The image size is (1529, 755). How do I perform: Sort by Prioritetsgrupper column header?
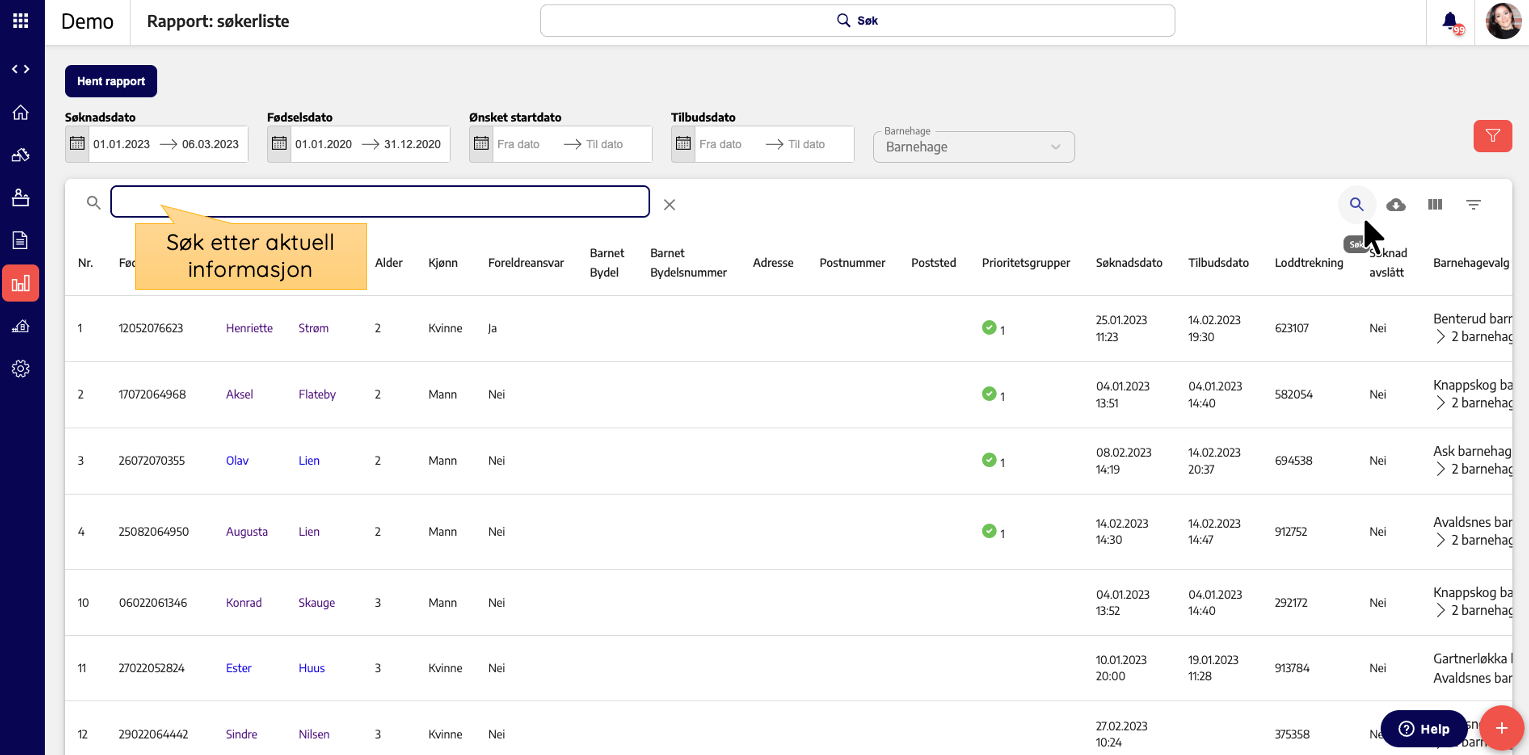(x=1026, y=263)
